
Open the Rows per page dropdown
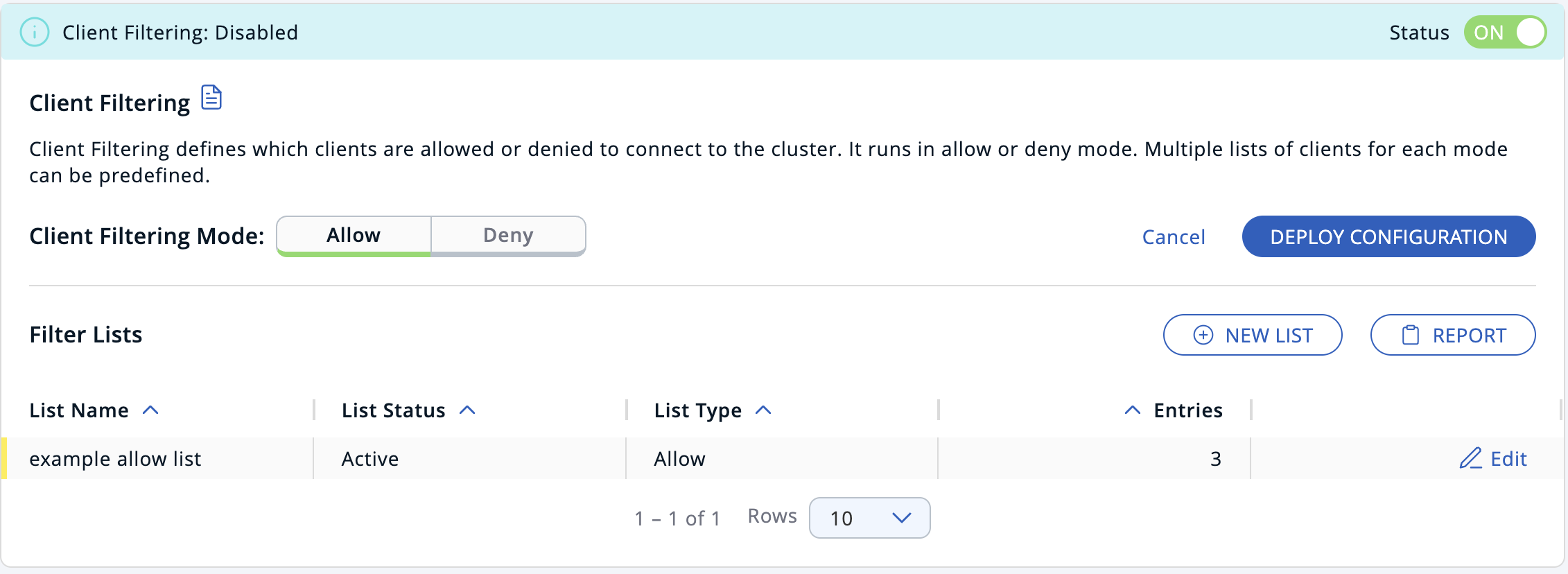869,518
